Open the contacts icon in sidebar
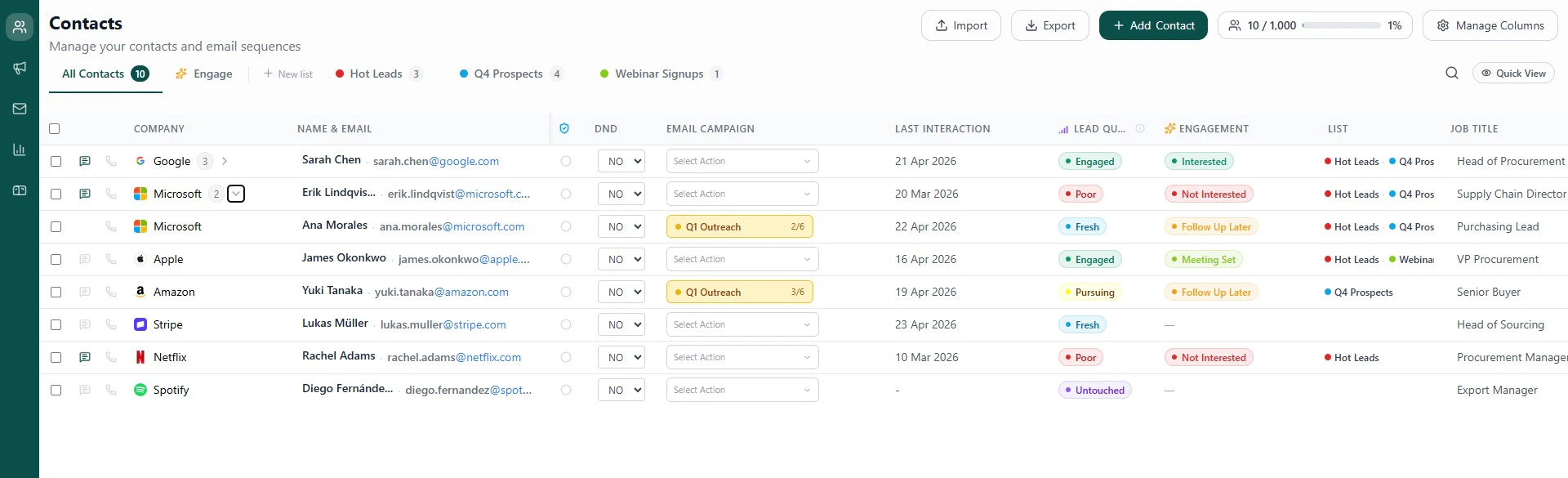 click(x=20, y=27)
